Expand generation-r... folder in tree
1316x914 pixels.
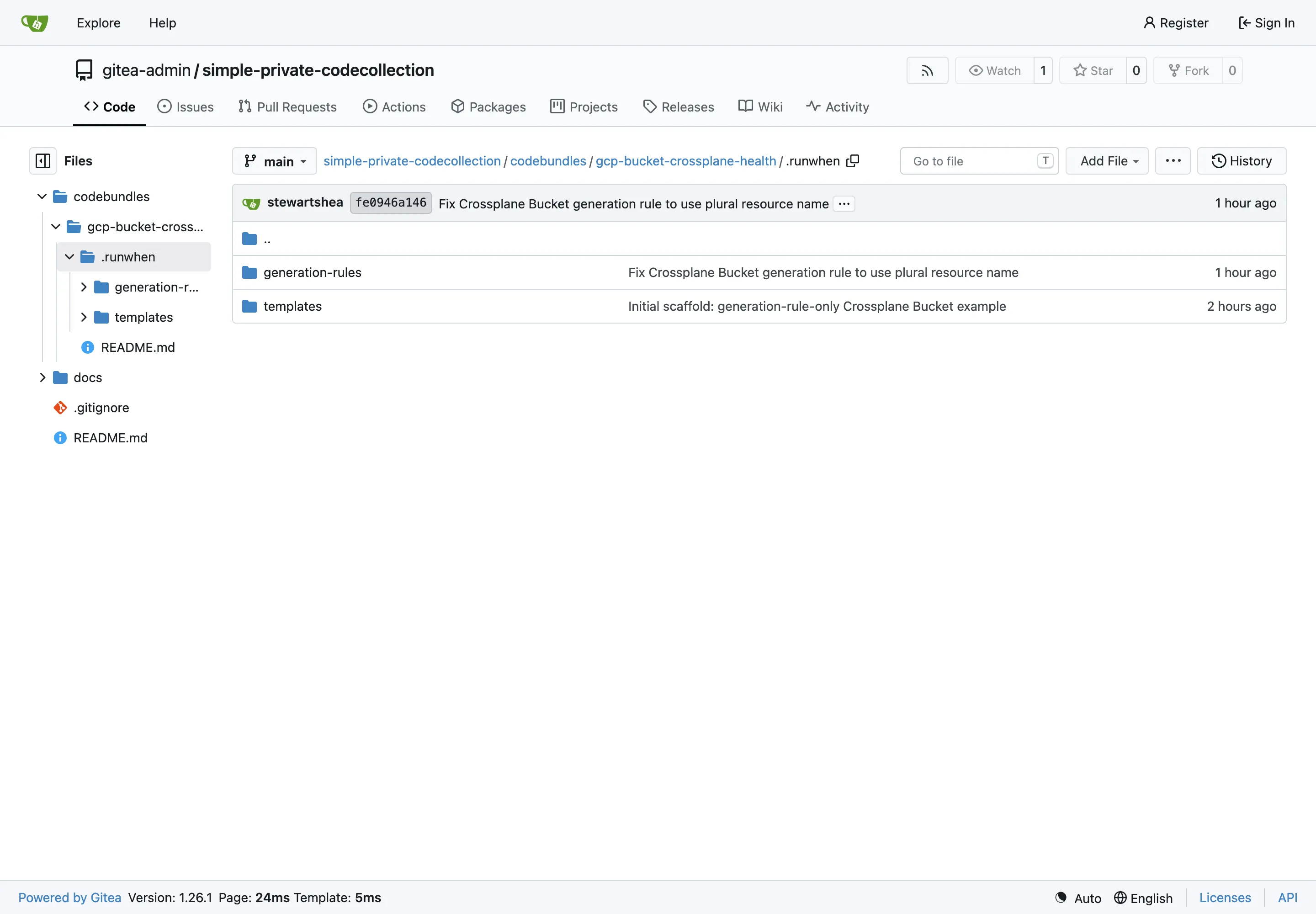coord(84,287)
